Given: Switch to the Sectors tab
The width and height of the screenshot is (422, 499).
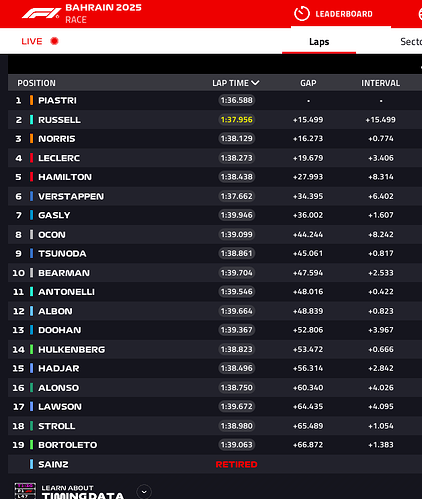Looking at the screenshot, I should (411, 41).
